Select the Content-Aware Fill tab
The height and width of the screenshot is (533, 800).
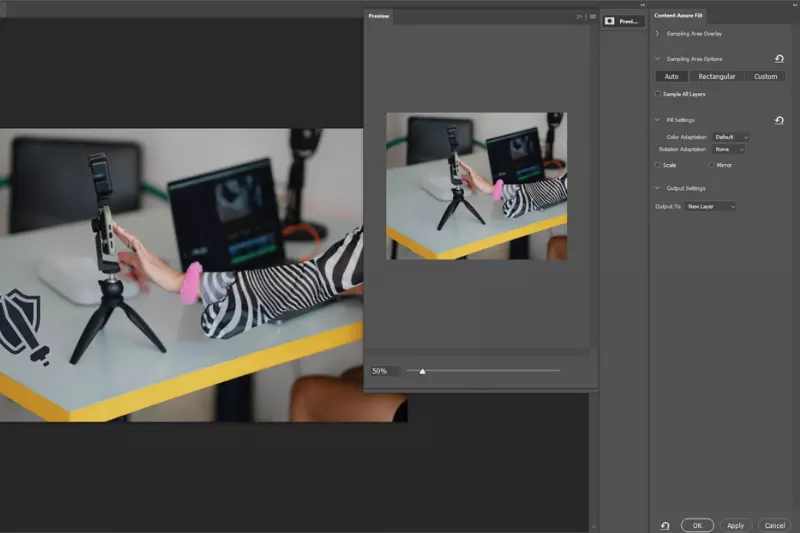click(x=678, y=15)
